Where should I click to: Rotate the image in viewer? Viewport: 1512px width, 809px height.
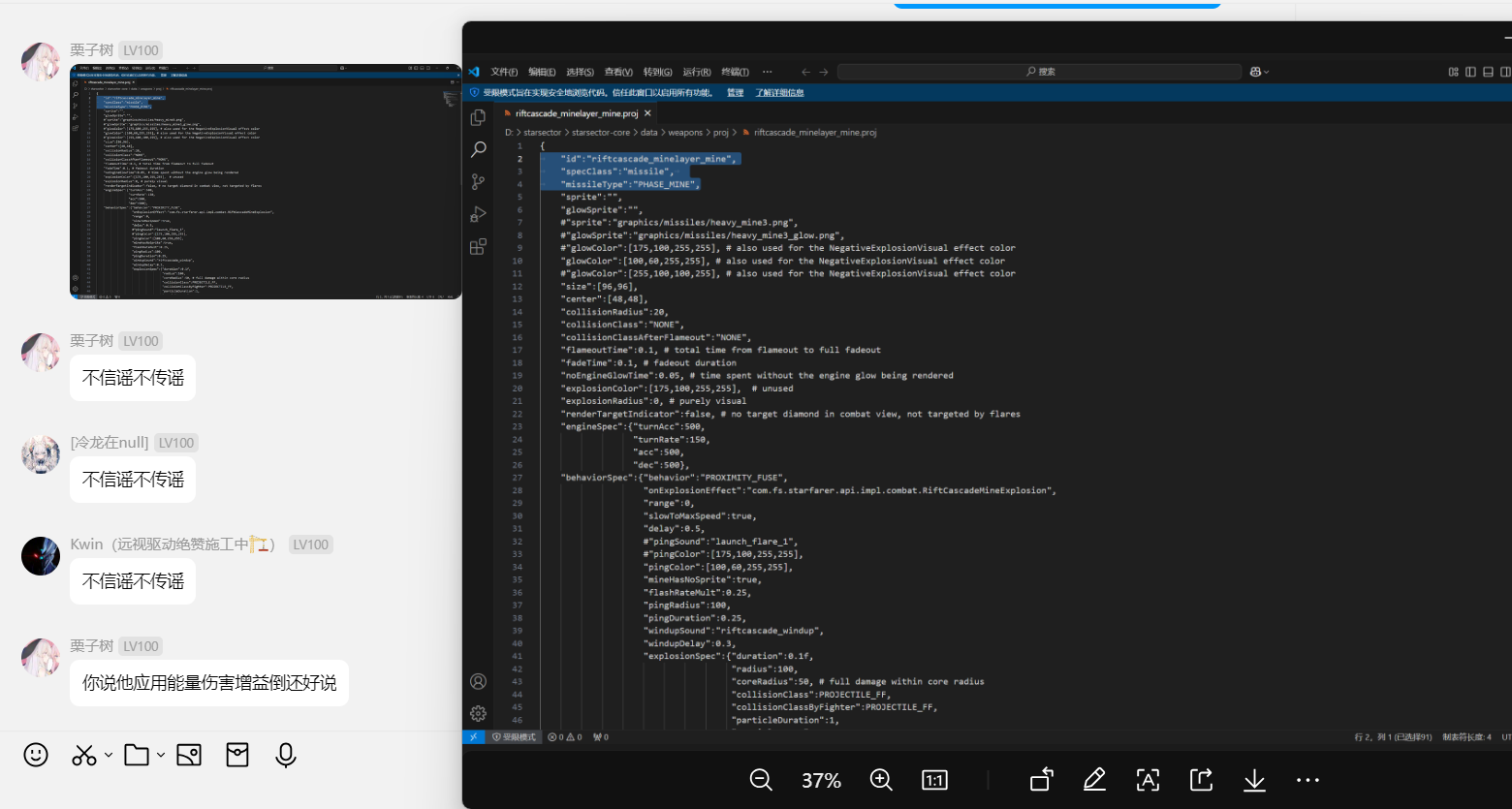1041,780
